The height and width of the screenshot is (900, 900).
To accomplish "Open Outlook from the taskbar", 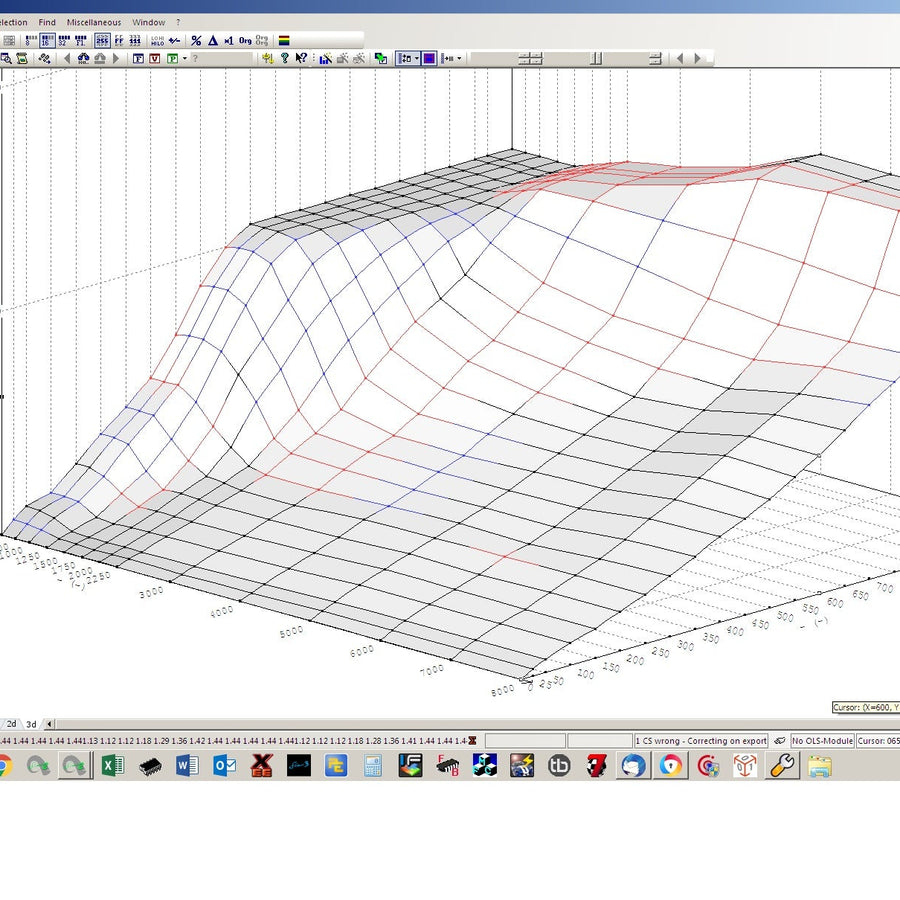I will tap(224, 766).
